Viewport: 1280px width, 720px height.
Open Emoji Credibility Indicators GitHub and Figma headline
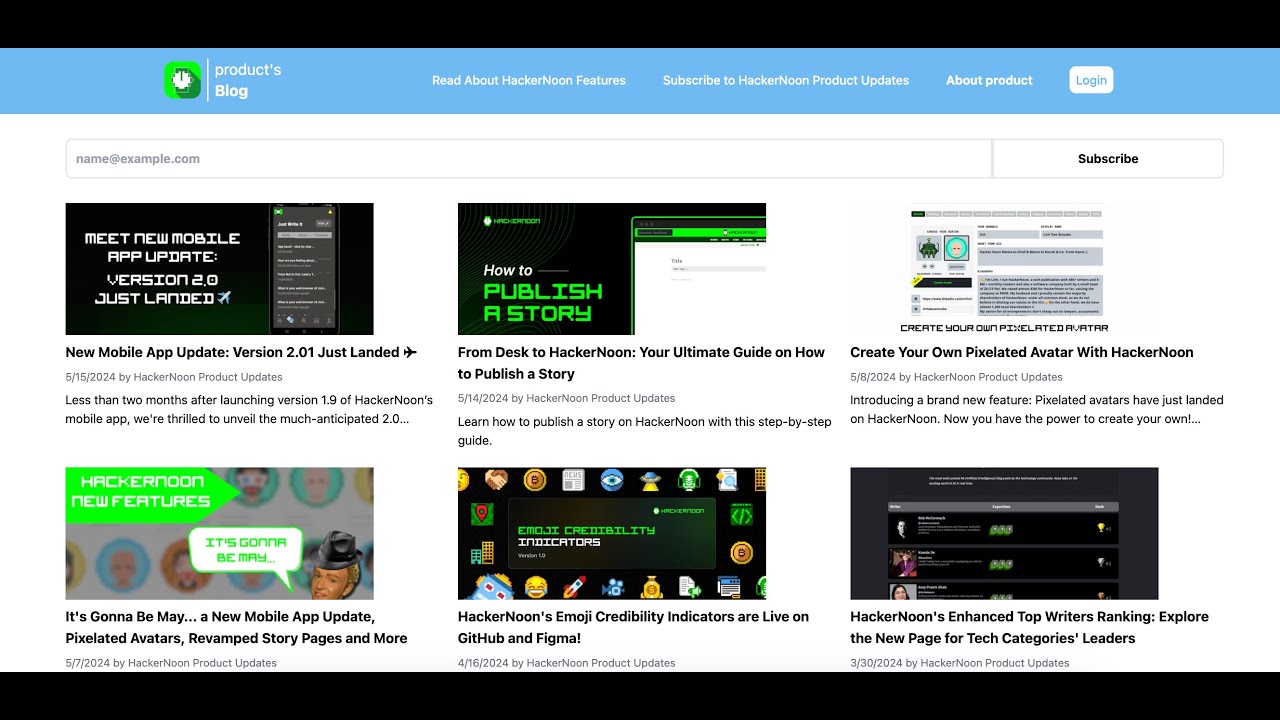click(633, 627)
